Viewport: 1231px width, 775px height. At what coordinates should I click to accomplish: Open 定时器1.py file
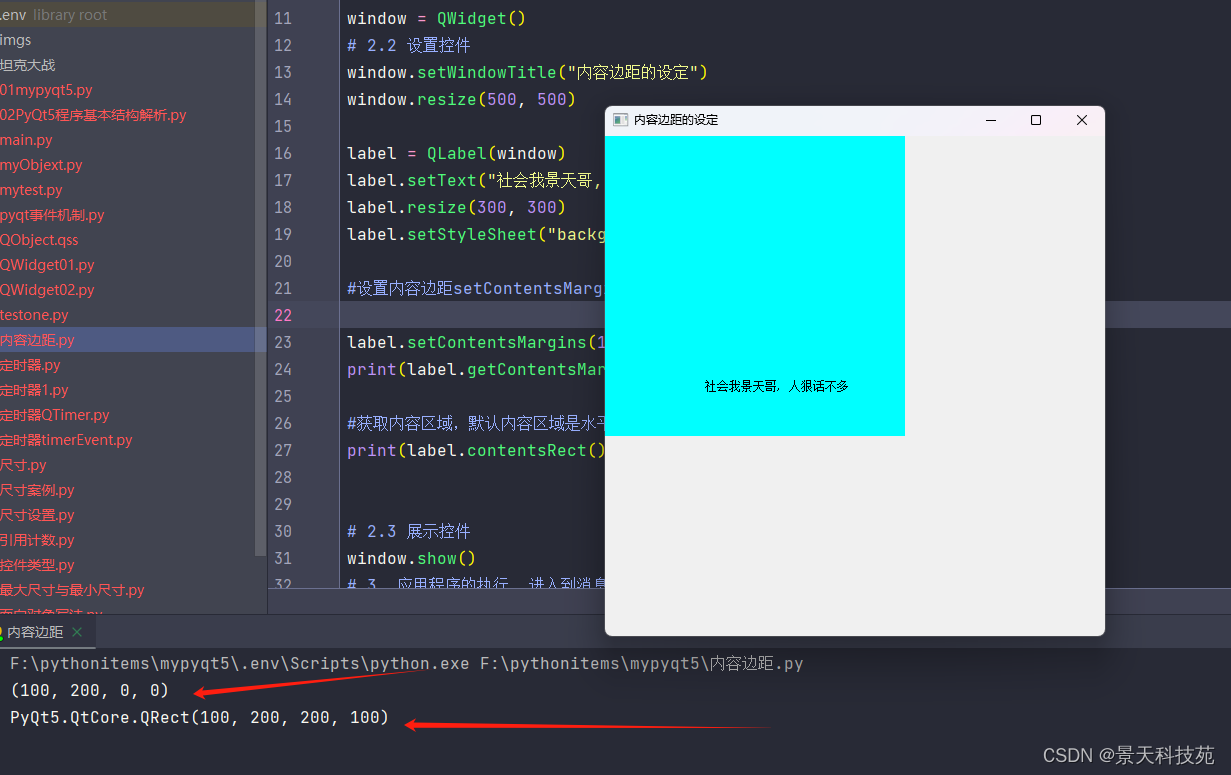[35, 390]
